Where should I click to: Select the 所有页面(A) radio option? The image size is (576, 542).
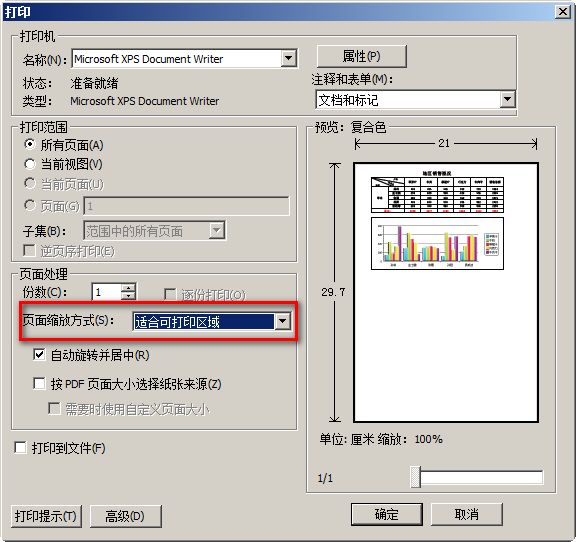click(30, 144)
